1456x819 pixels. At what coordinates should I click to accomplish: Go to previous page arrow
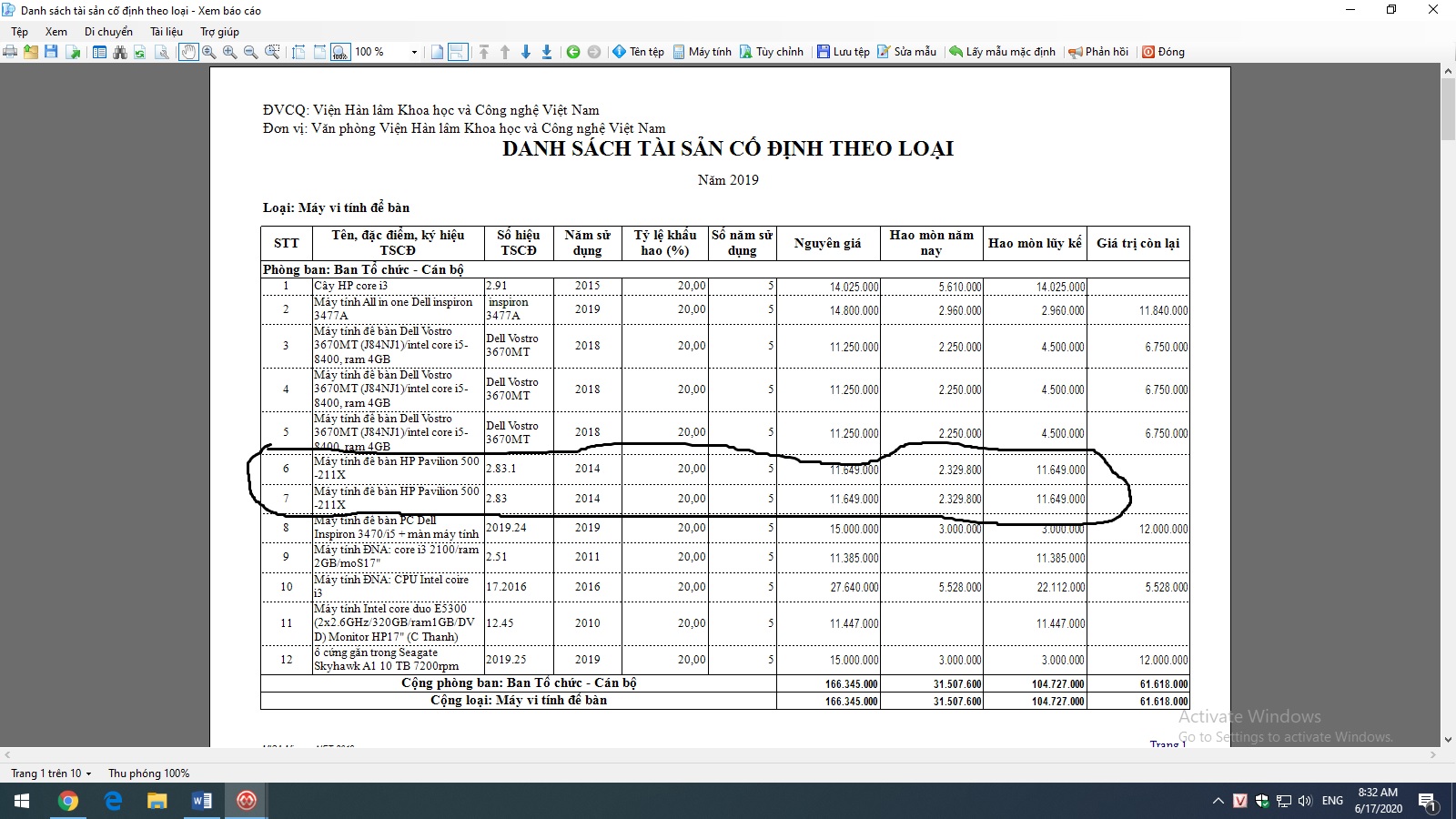[x=505, y=52]
